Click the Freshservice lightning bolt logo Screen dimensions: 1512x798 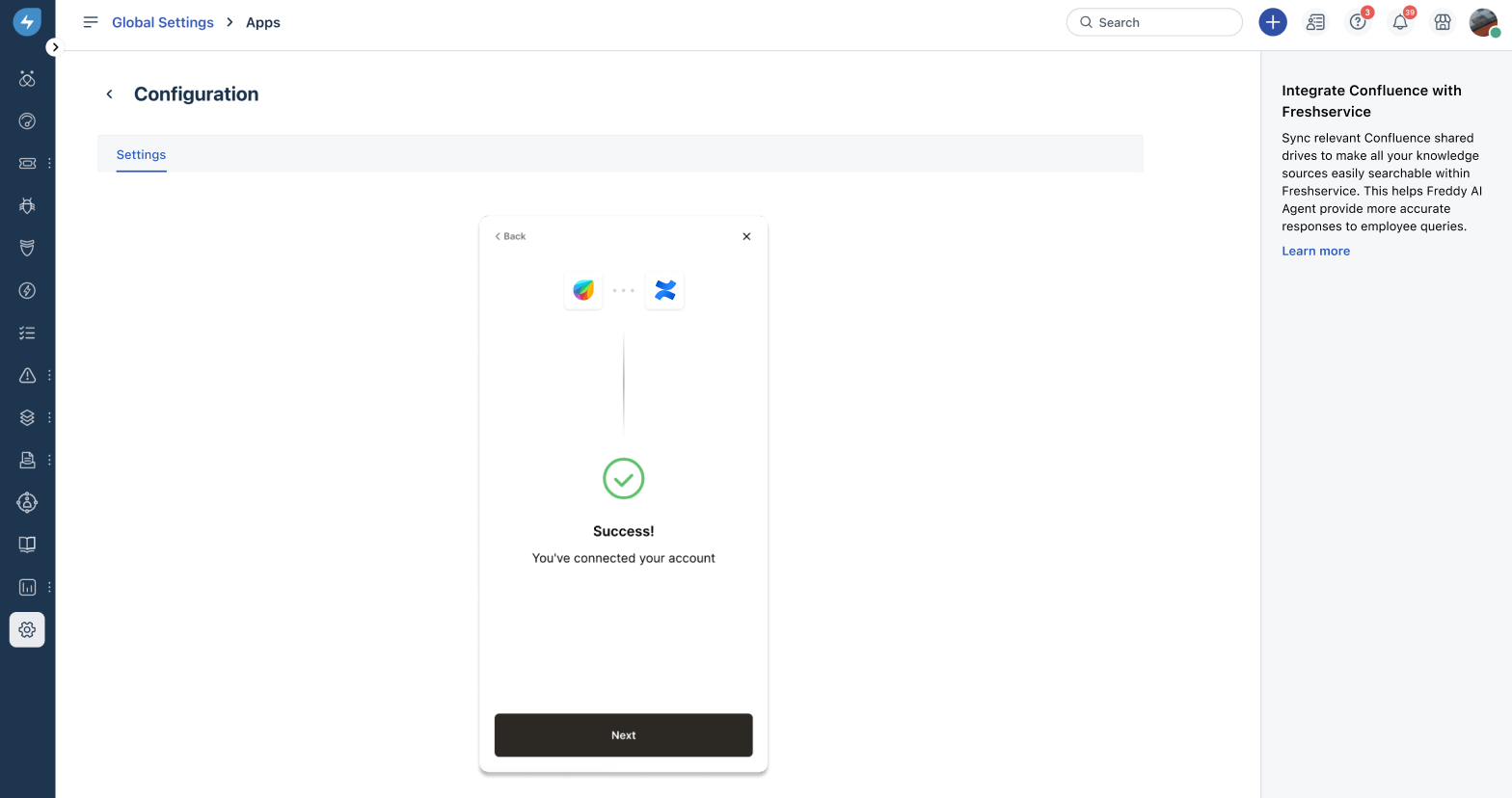(x=27, y=21)
